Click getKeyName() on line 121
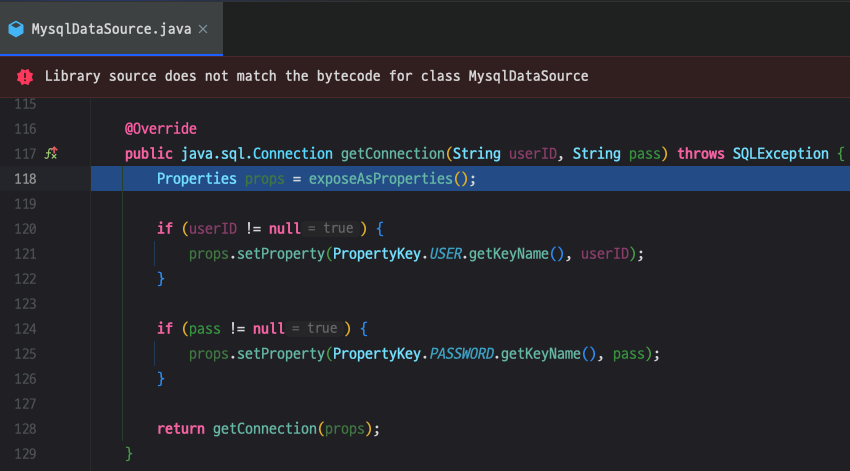The width and height of the screenshot is (850, 471). [517, 254]
